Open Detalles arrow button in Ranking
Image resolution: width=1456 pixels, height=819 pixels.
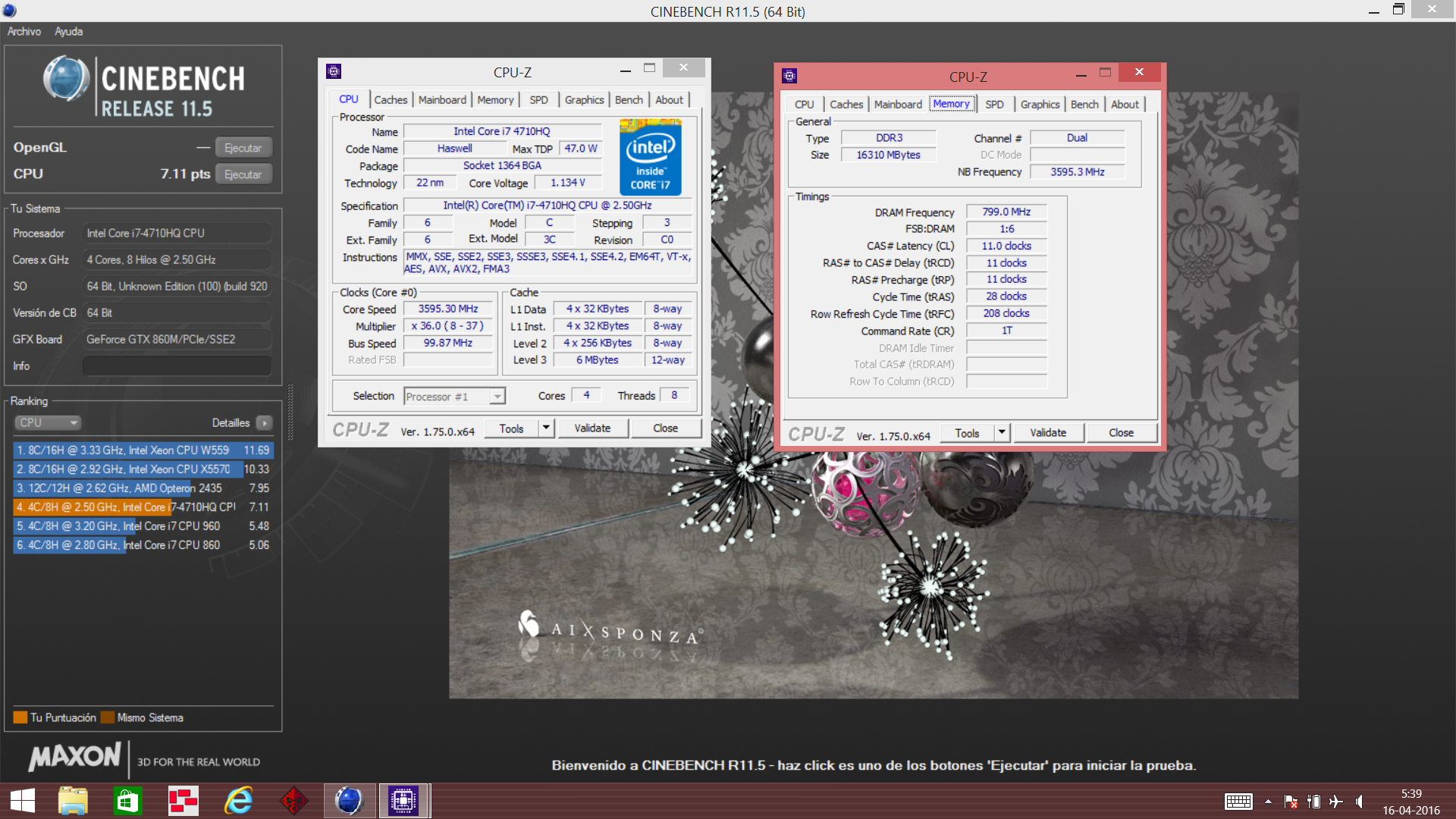[264, 422]
